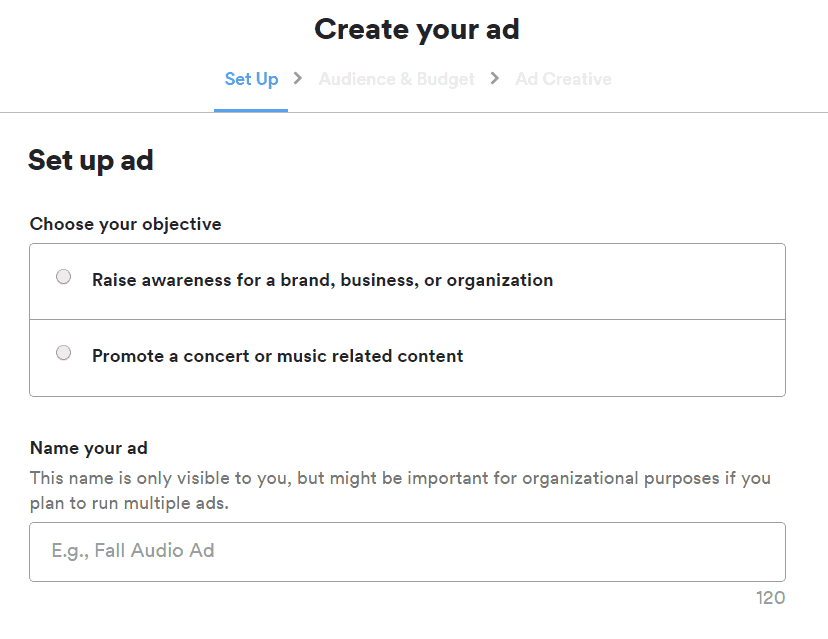Click the ad naming helper text
828x639 pixels.
tap(399, 488)
